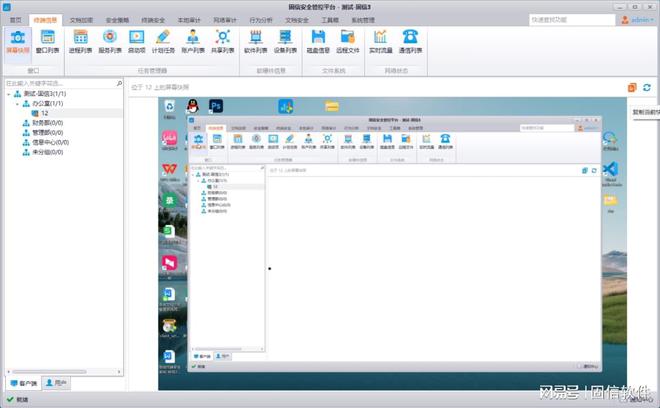660x408 pixels.
Task: Open the 窗口列表 window list
Action: [48, 42]
